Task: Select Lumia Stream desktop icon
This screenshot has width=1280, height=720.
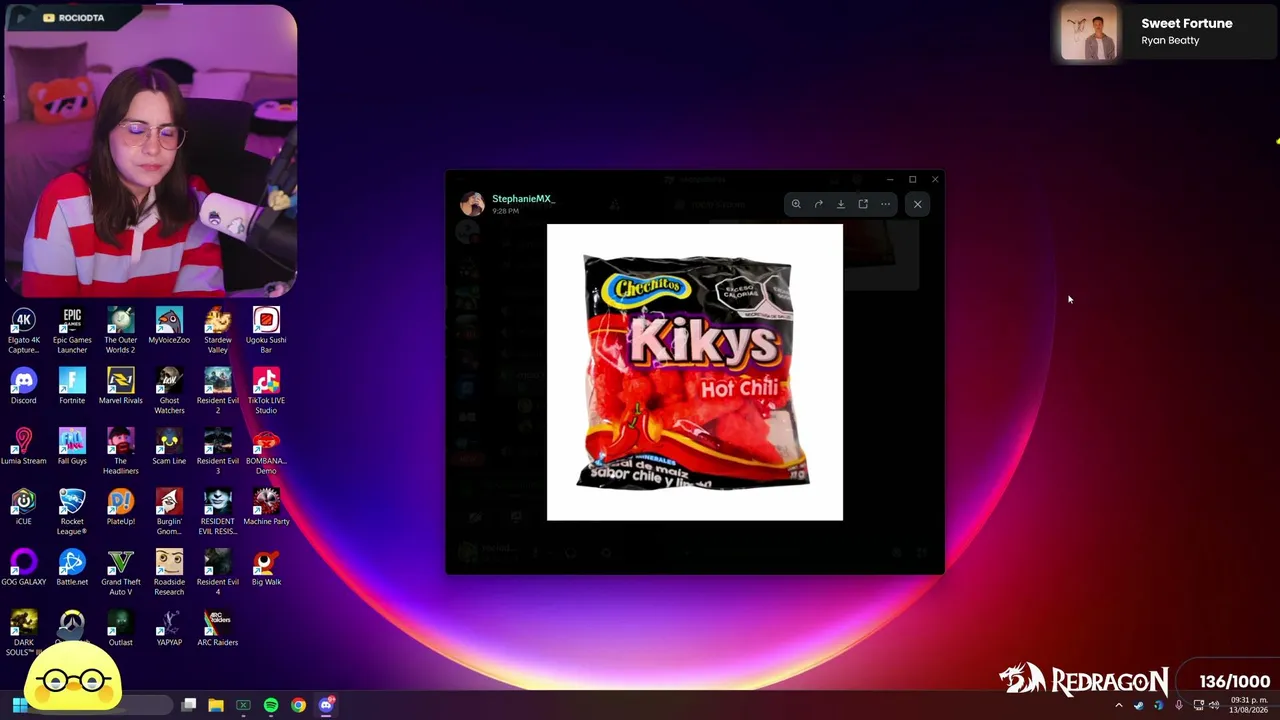Action: click(x=24, y=447)
